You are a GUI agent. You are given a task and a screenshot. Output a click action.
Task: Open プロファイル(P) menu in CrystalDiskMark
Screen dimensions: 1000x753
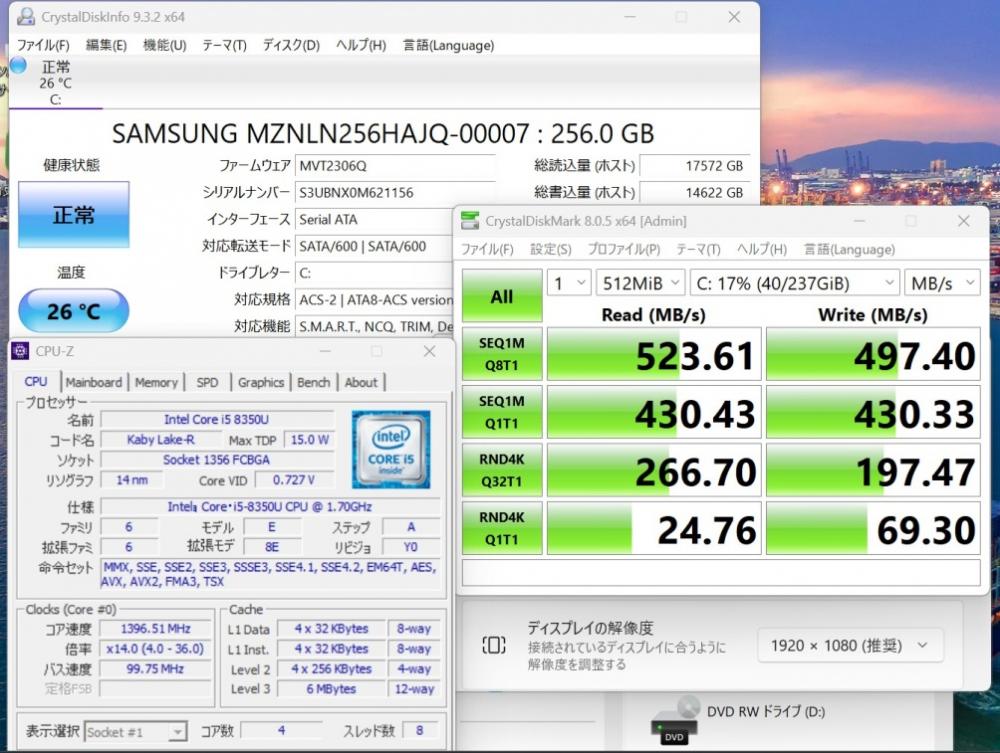[x=624, y=249]
